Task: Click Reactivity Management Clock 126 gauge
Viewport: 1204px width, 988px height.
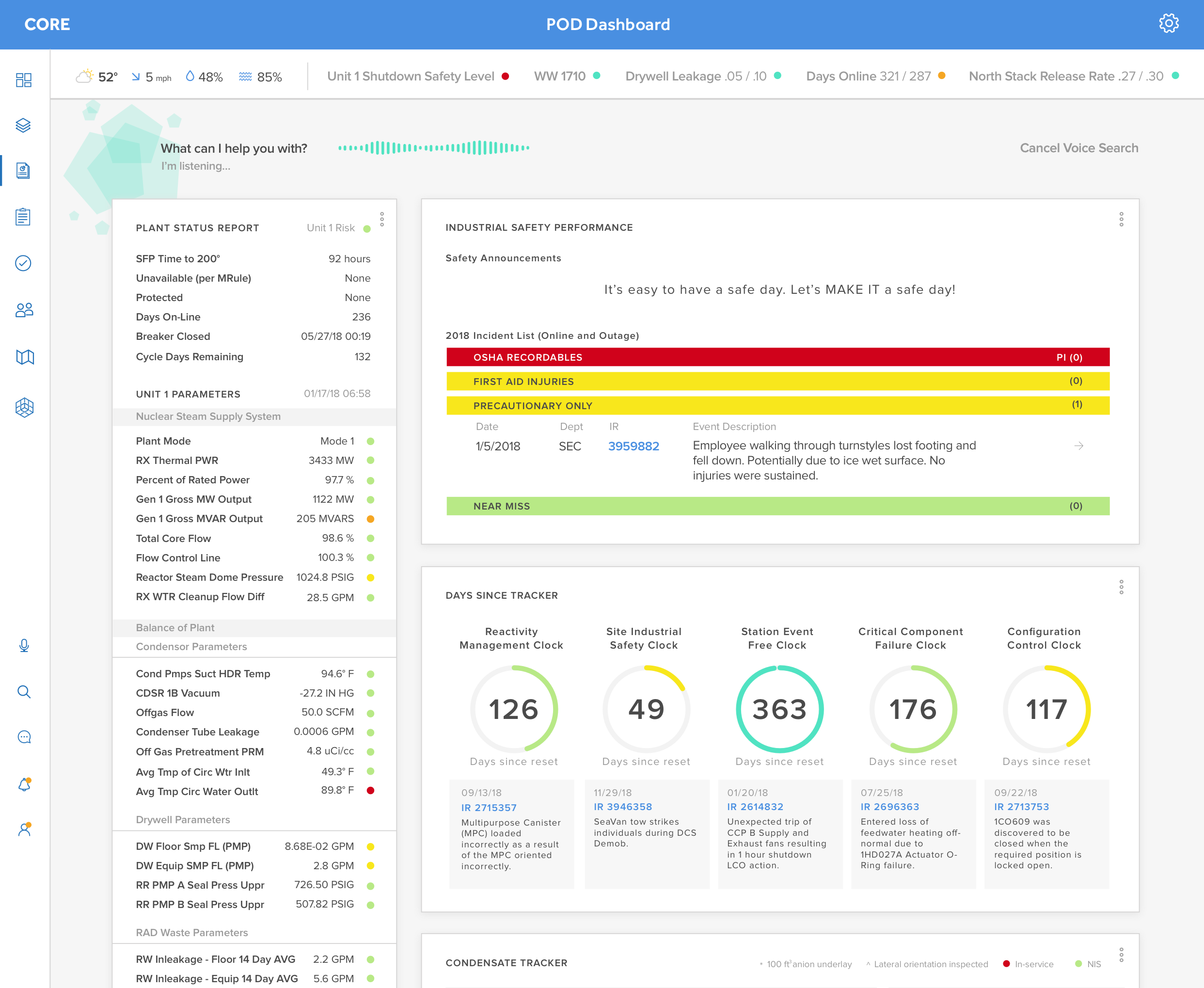Action: coord(513,709)
